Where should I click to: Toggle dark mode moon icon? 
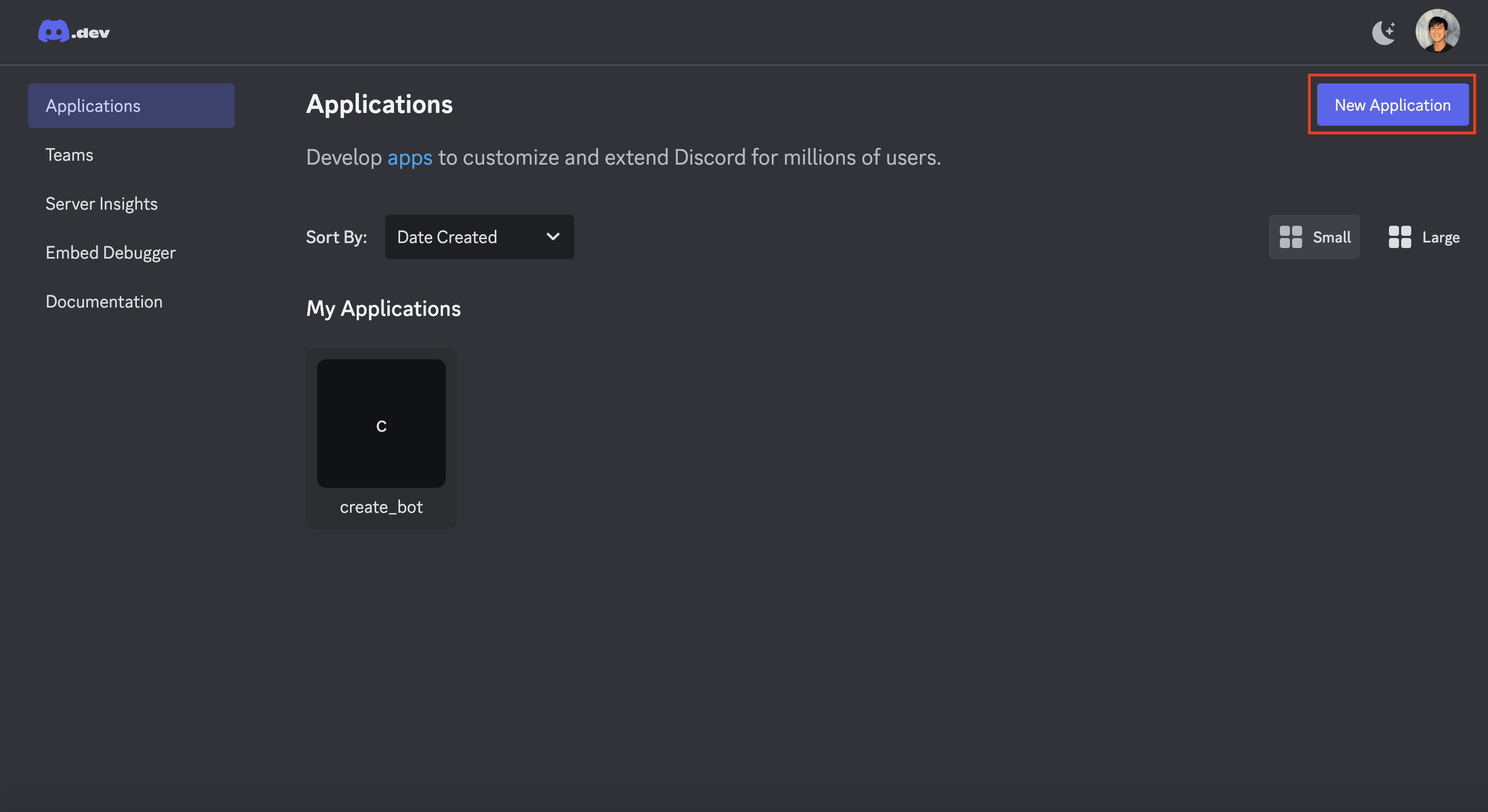click(x=1383, y=32)
